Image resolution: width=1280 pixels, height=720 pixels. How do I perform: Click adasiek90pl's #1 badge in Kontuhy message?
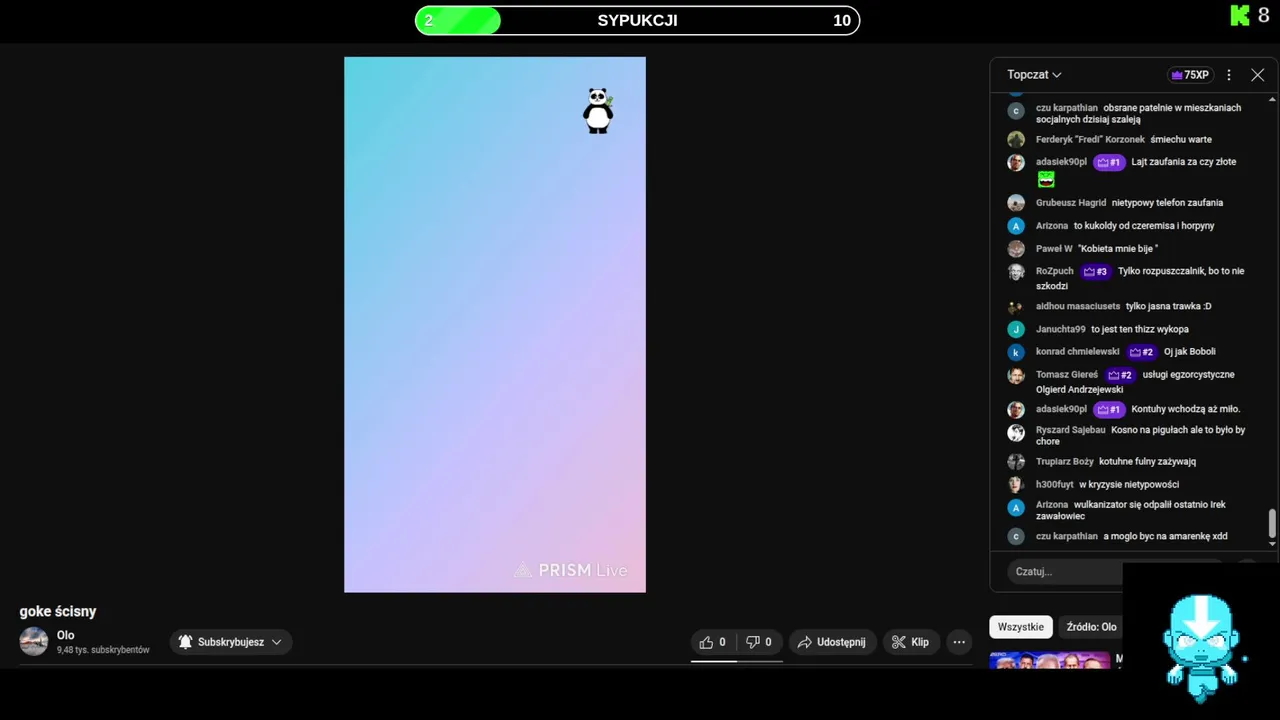click(1109, 409)
